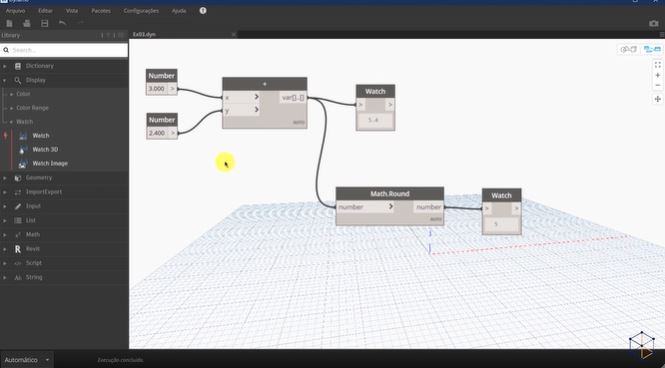Image resolution: width=665 pixels, height=368 pixels.
Task: Open the Arquivo menu
Action: [x=15, y=11]
